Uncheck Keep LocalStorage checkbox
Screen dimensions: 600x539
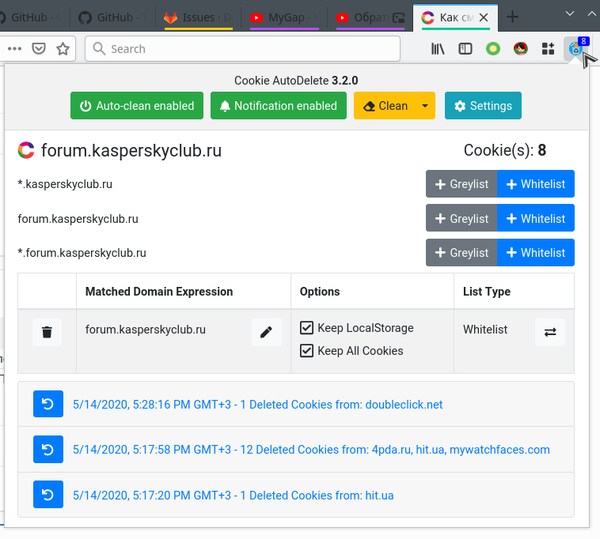coord(308,328)
